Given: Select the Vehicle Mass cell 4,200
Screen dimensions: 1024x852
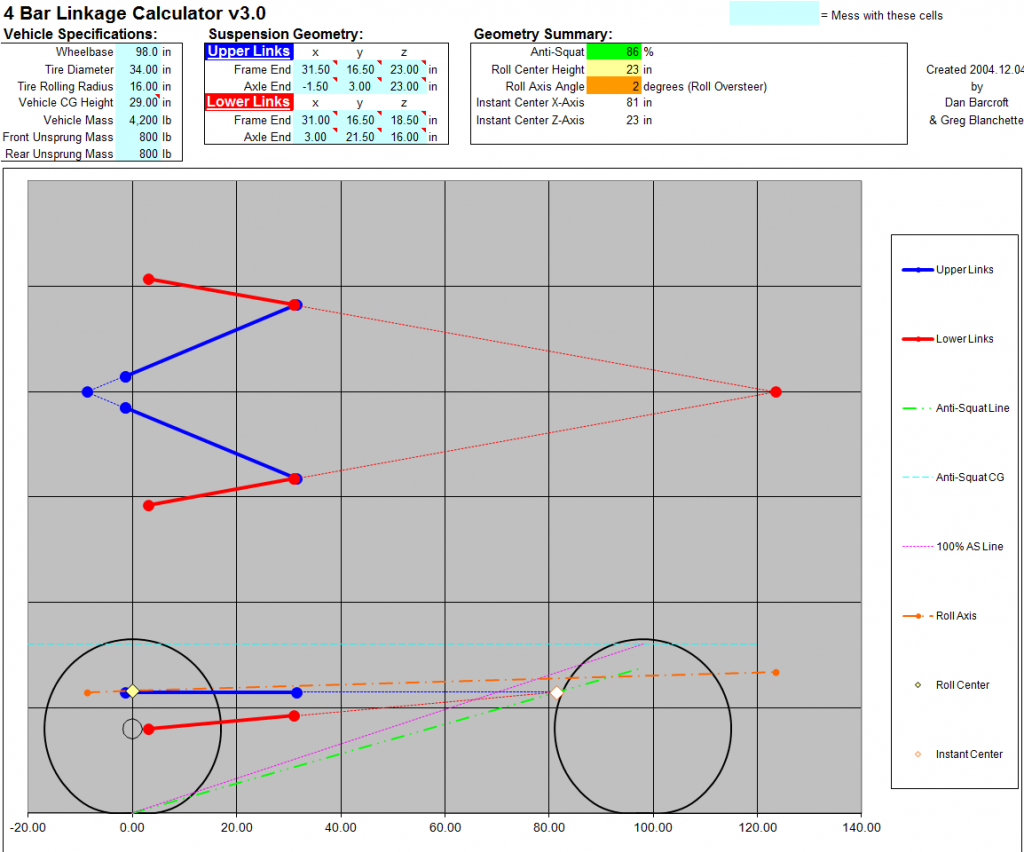Looking at the screenshot, I should pyautogui.click(x=138, y=120).
